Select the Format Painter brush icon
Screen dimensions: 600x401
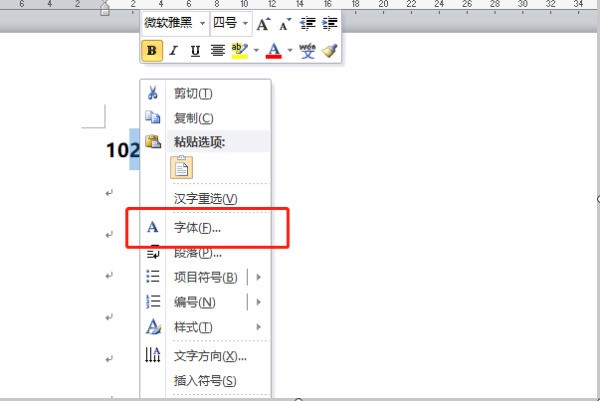[x=329, y=49]
